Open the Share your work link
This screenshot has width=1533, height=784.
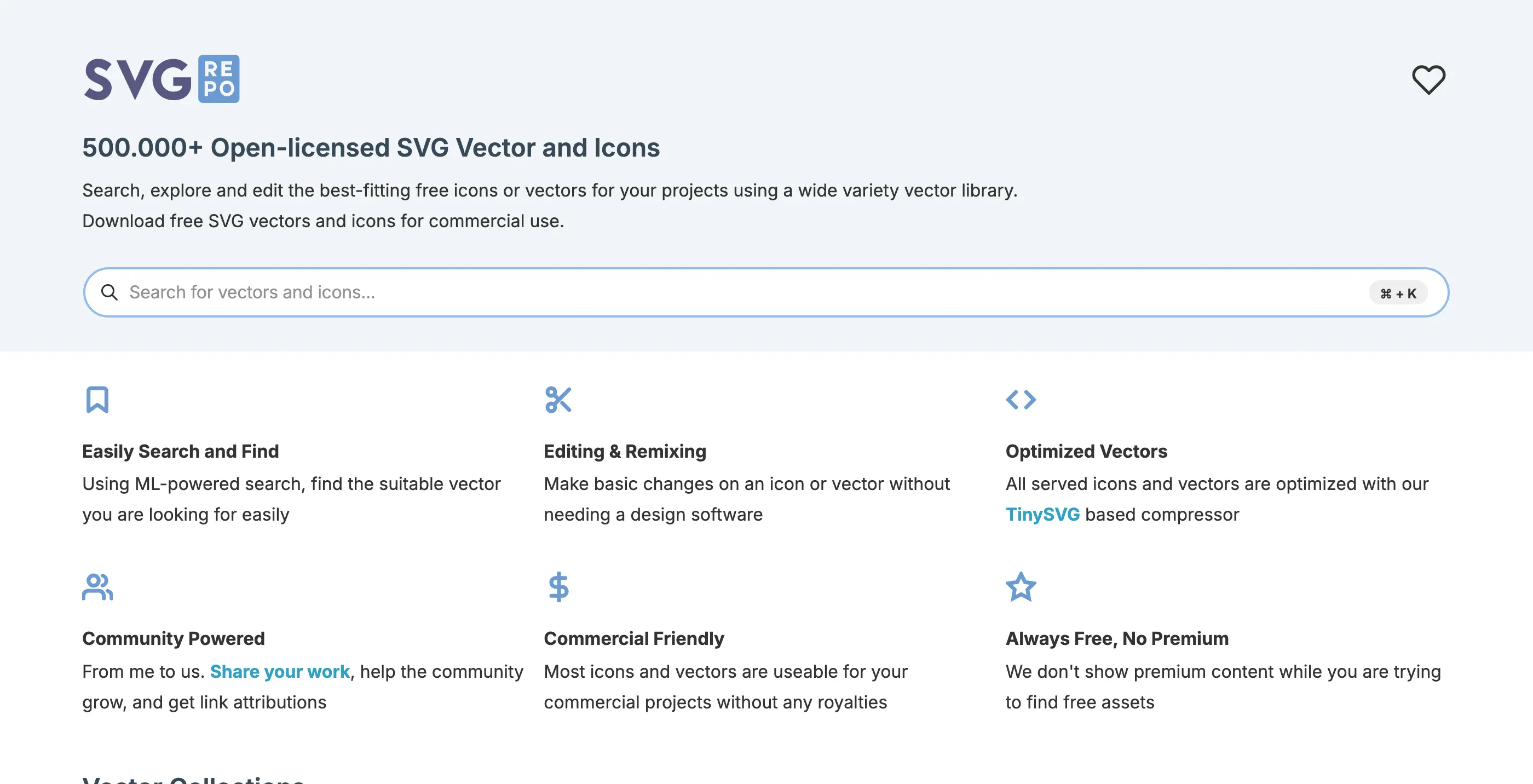pos(280,671)
